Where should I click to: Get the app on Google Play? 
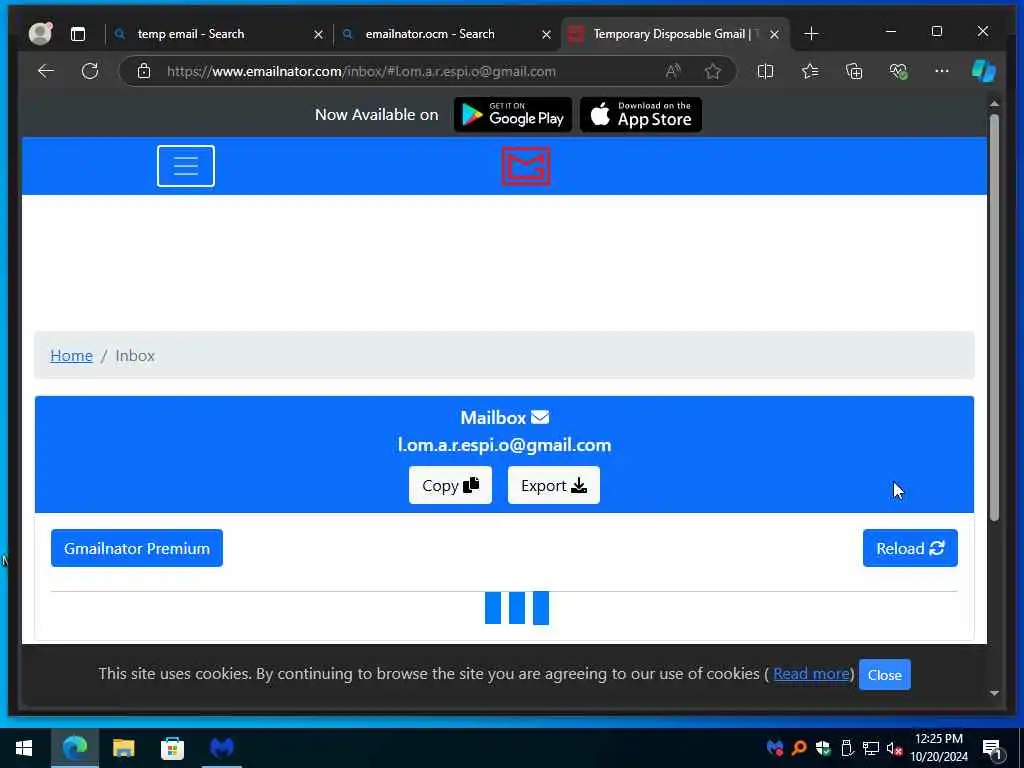click(x=513, y=115)
